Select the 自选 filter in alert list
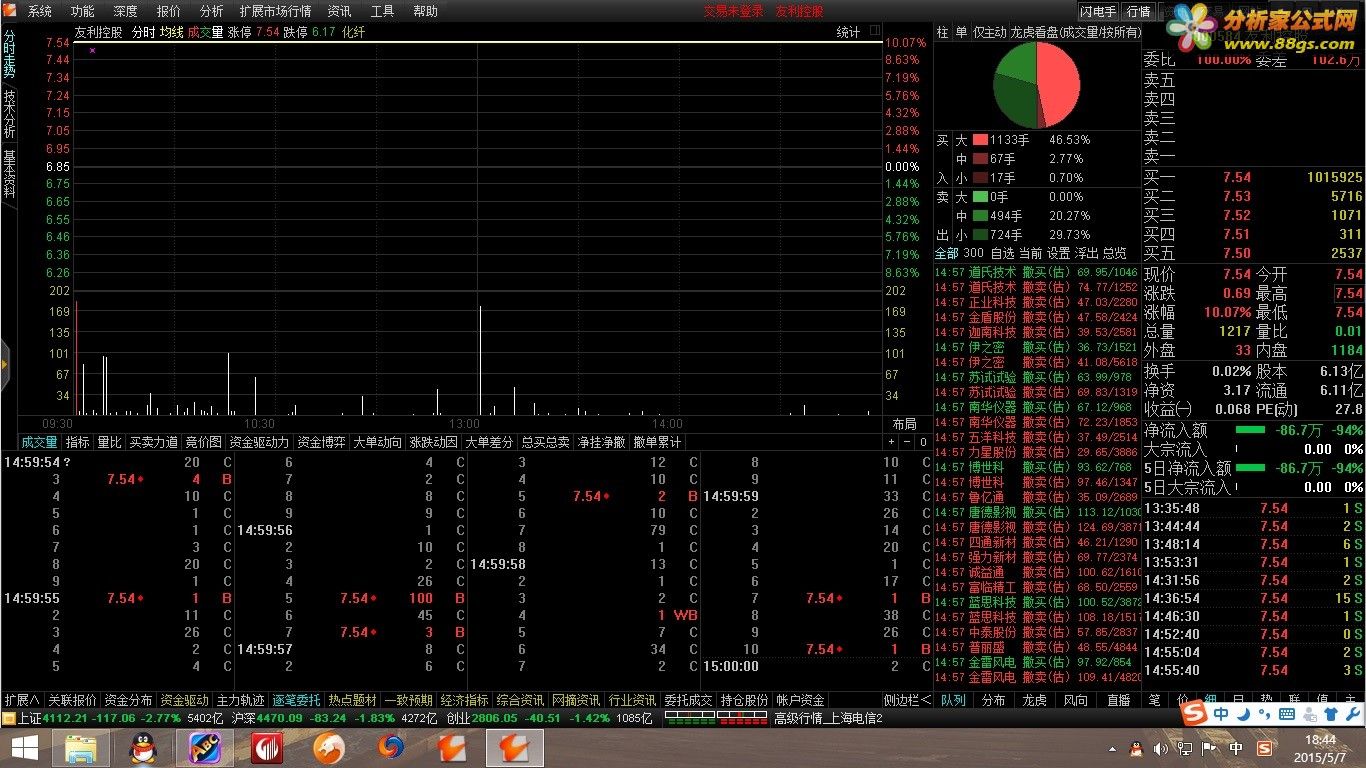The width and height of the screenshot is (1366, 768). [1002, 253]
